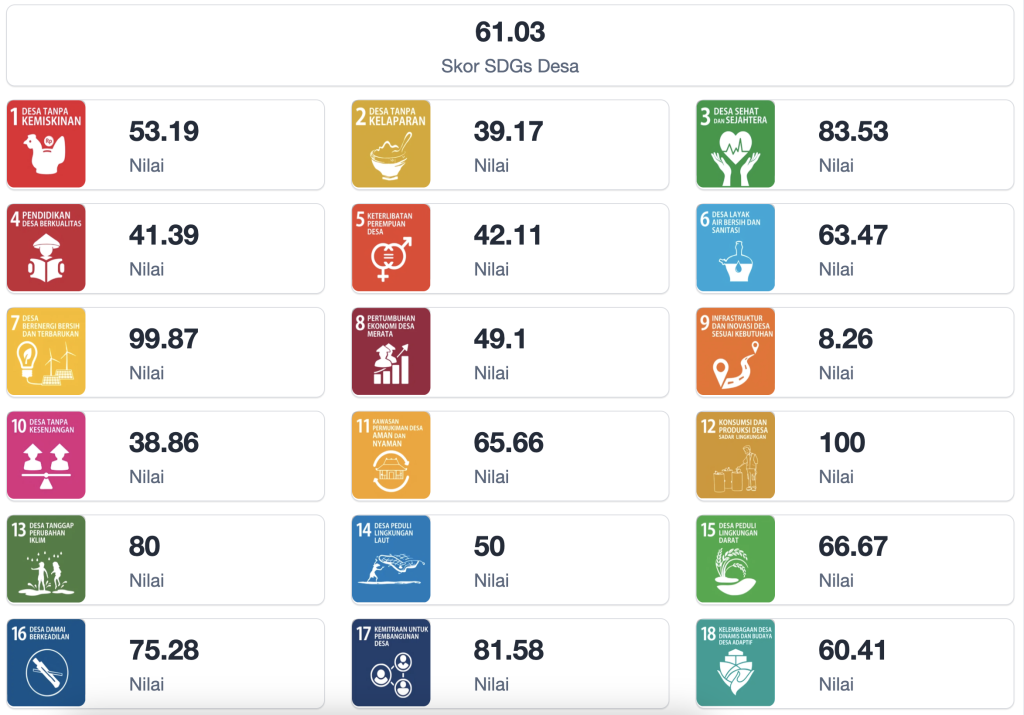Click the Pendidikan Desa Berkualitas icon
Viewport: 1024px width, 715px height.
click(46, 248)
